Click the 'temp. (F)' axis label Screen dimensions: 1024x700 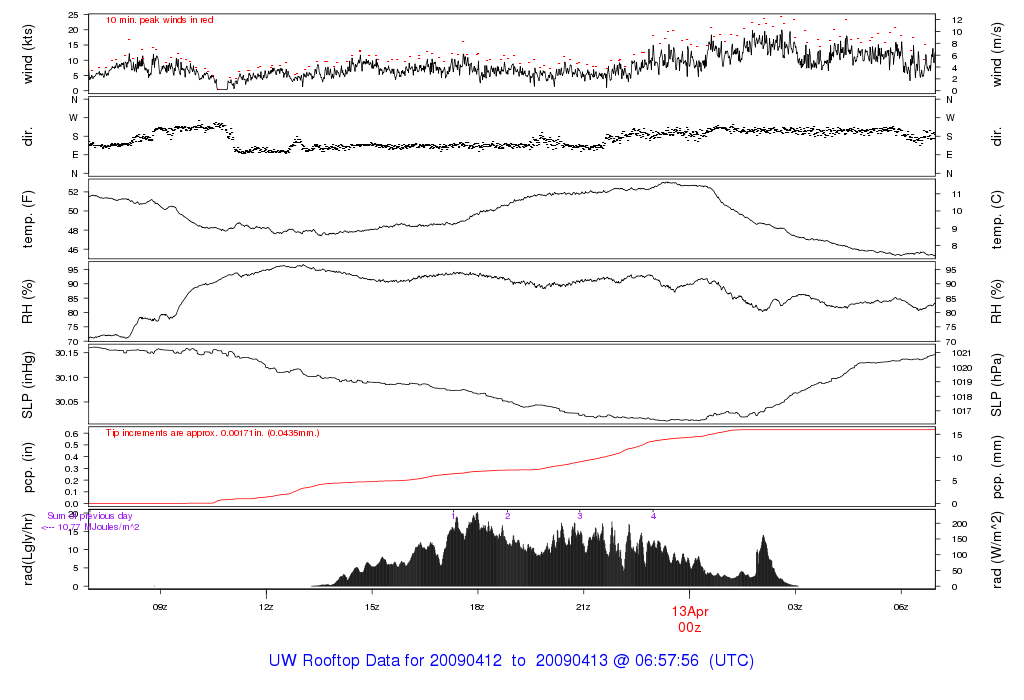tap(27, 219)
